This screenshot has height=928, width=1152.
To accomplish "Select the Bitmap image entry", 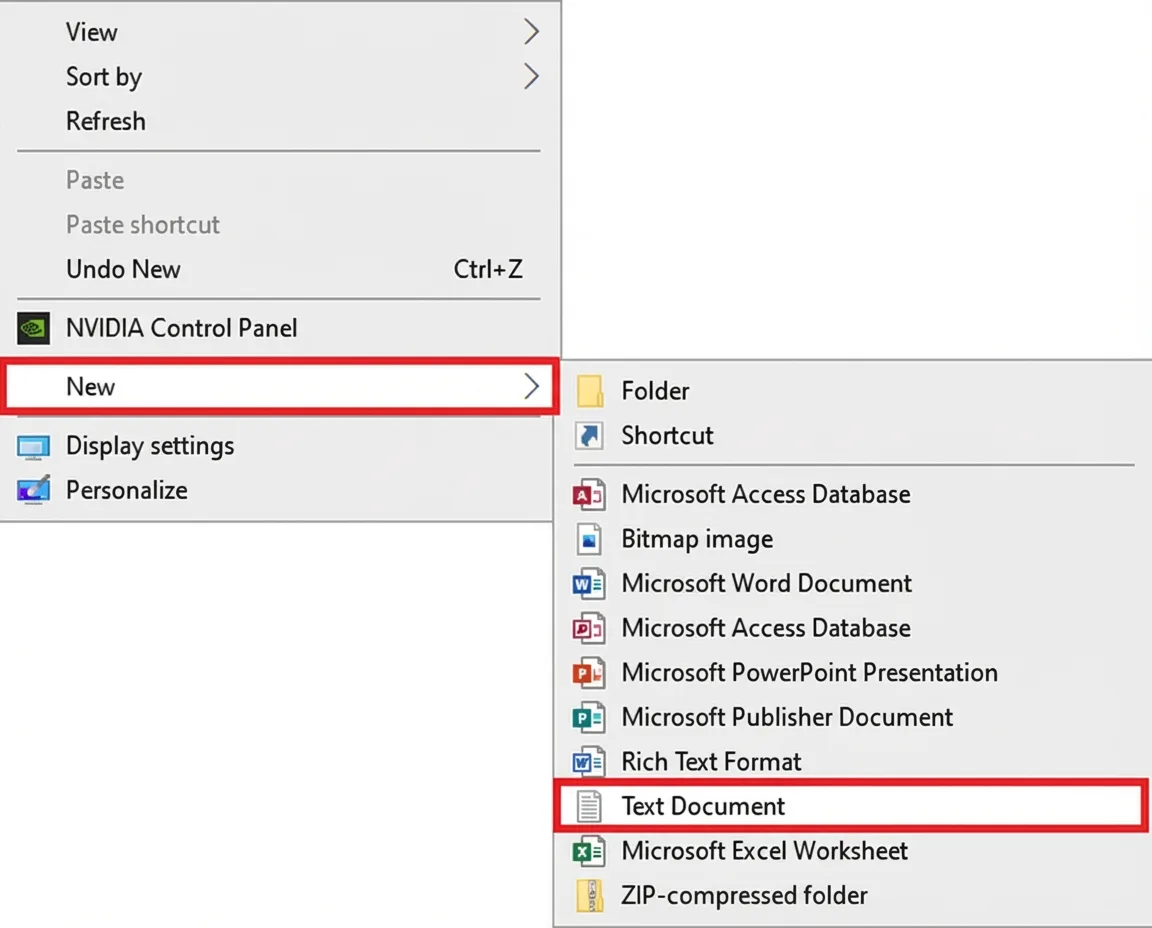I will click(x=850, y=539).
